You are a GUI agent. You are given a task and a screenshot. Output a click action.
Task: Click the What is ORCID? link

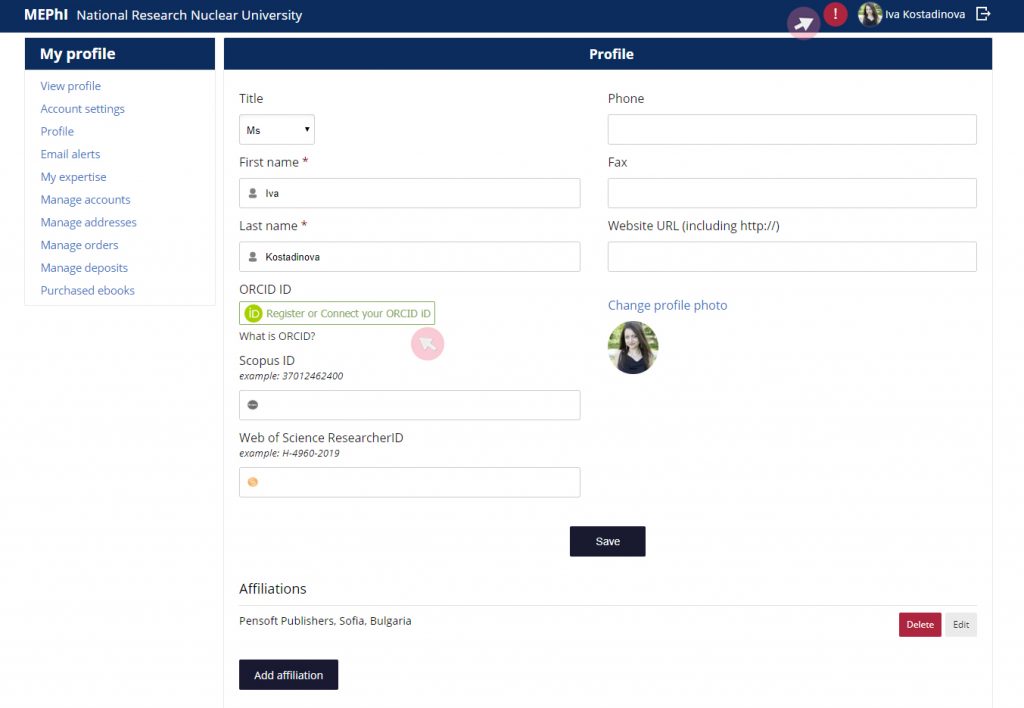(x=277, y=337)
